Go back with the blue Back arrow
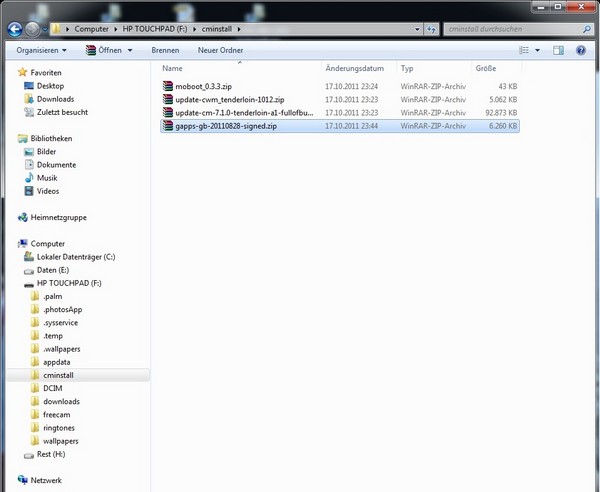Viewport: 600px width, 492px height. [15, 29]
